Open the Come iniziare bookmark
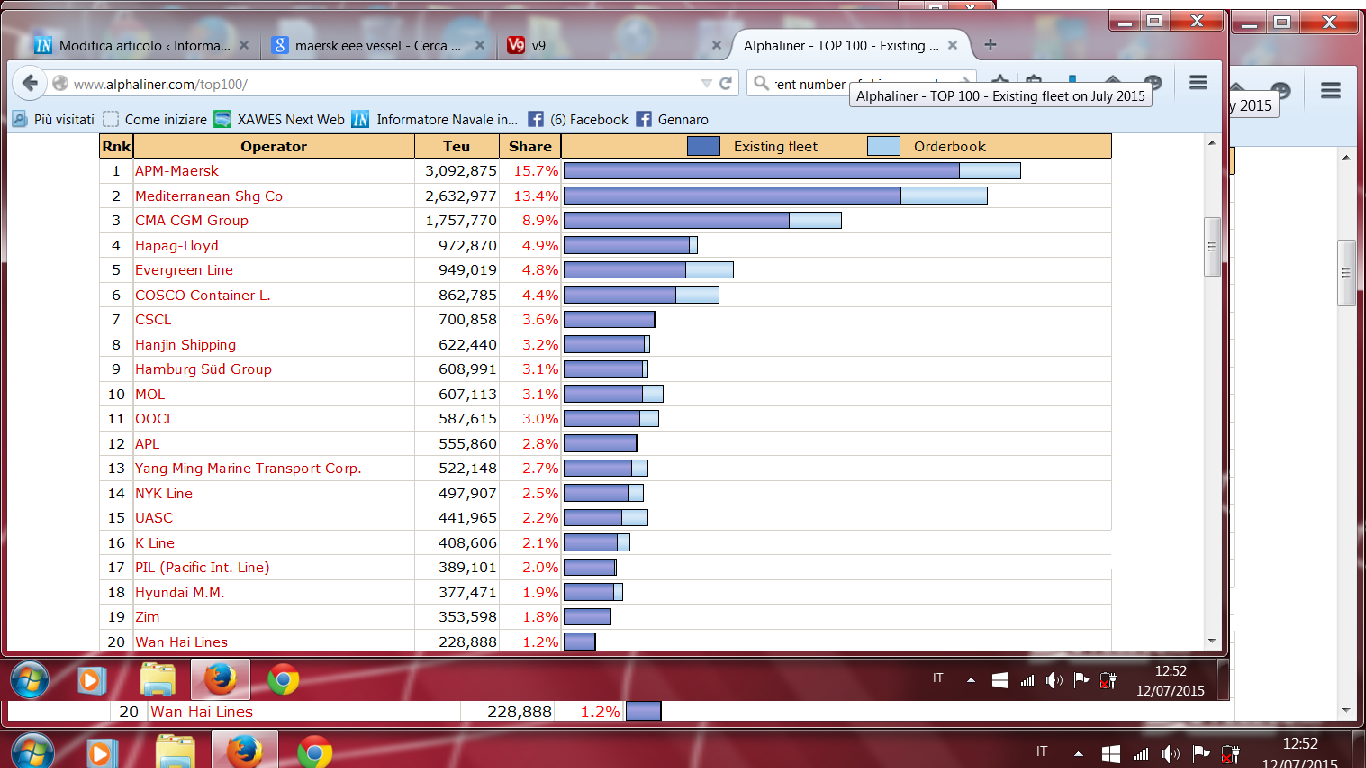 (155, 119)
